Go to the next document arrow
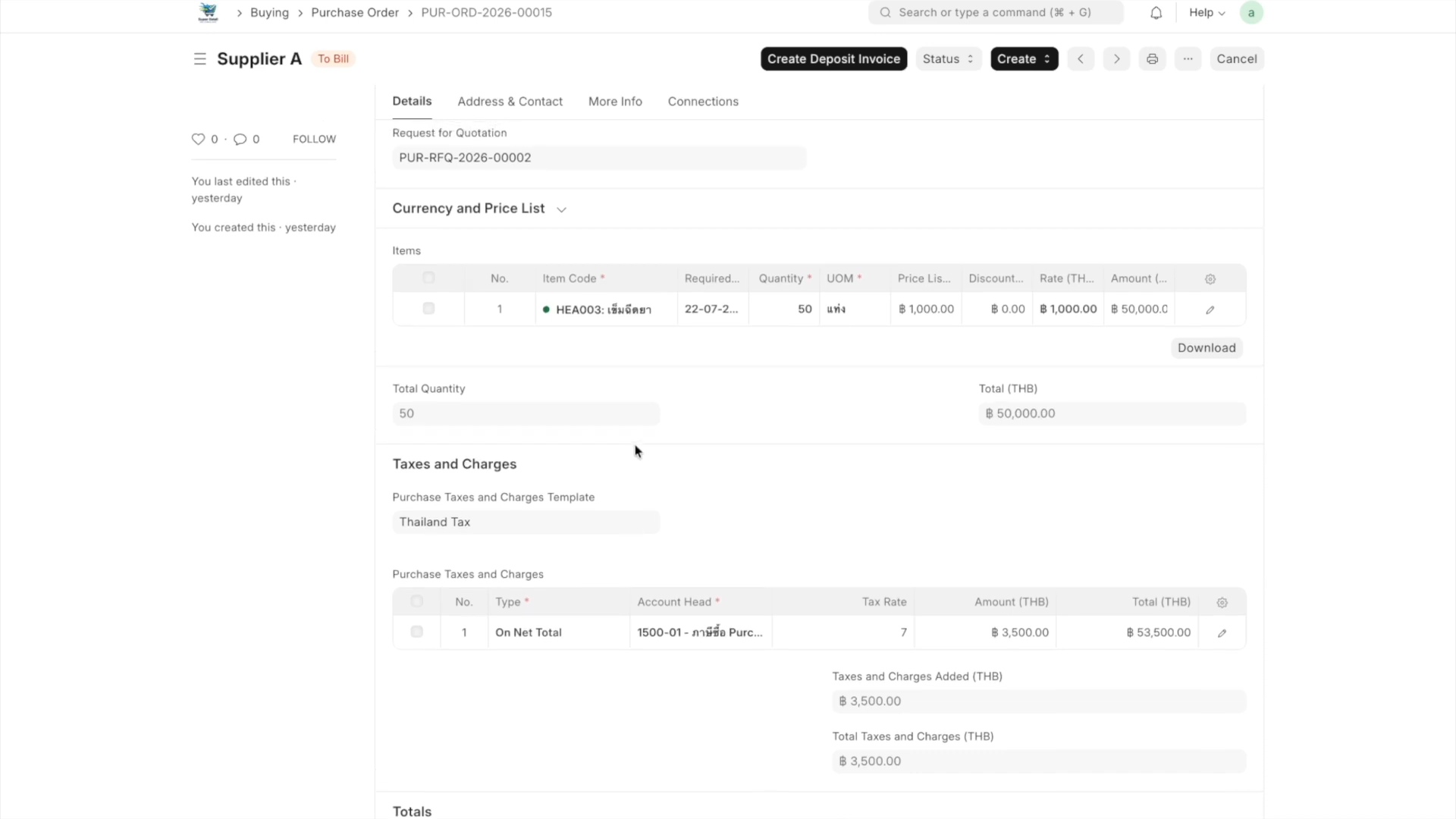The height and width of the screenshot is (819, 1456). 1116,59
